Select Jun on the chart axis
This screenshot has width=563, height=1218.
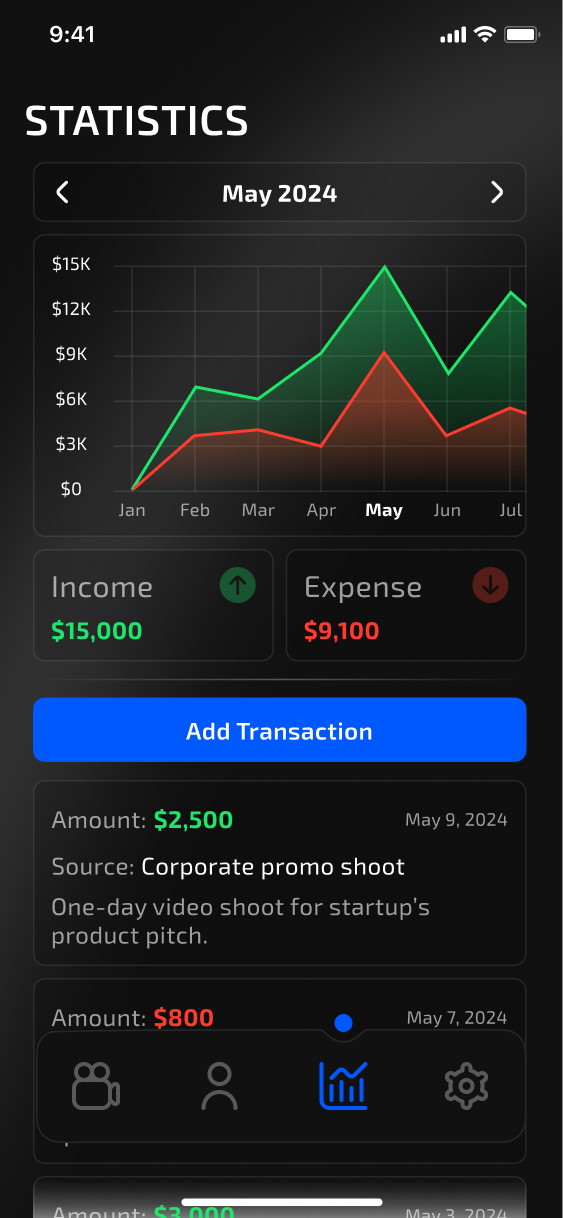click(447, 510)
